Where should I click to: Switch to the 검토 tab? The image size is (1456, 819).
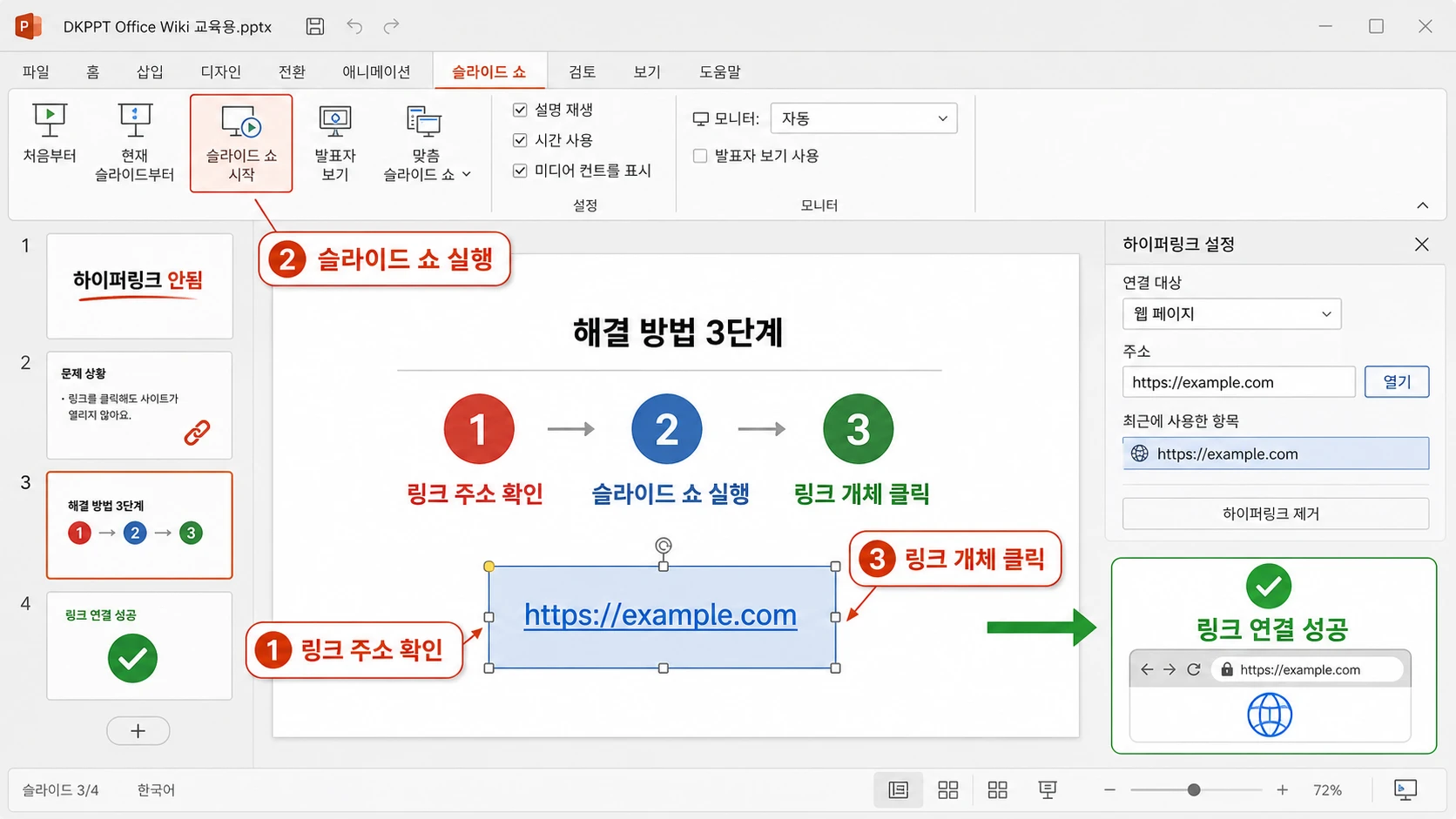coord(583,71)
